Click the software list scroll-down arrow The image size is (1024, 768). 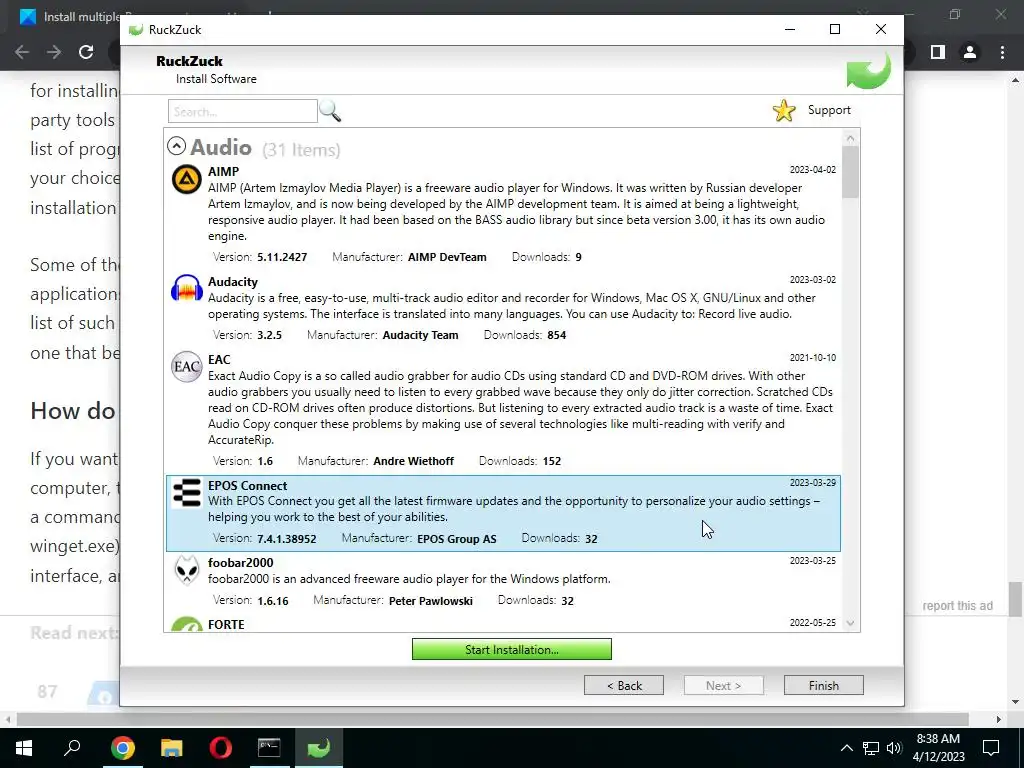click(850, 623)
